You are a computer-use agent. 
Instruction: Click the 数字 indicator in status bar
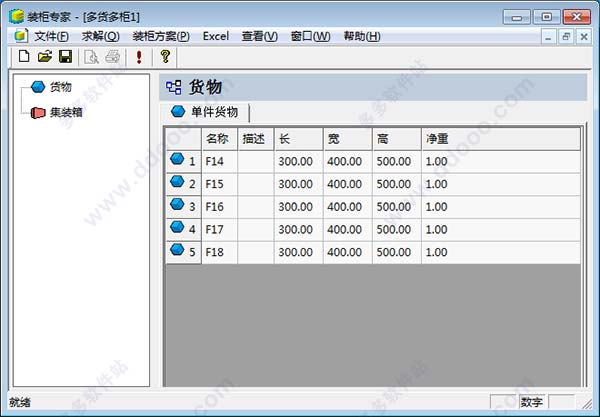click(x=532, y=402)
